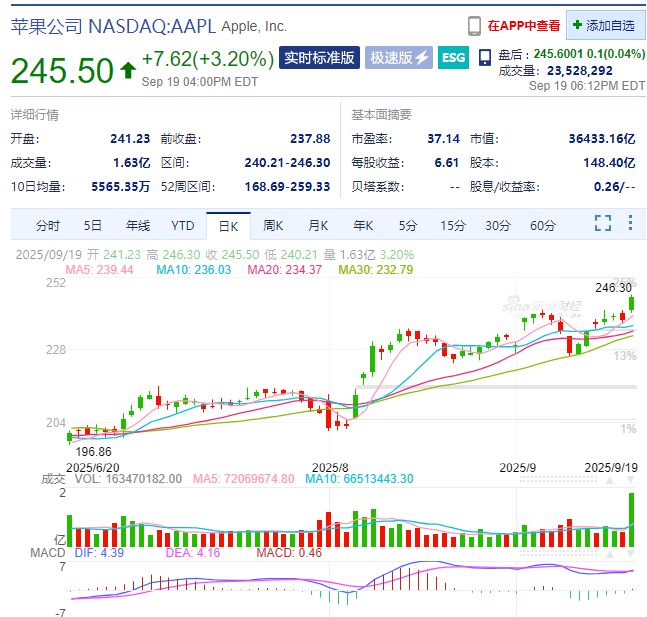The width and height of the screenshot is (647, 617).
Task: Select the 30分 chart tab
Action: point(498,226)
